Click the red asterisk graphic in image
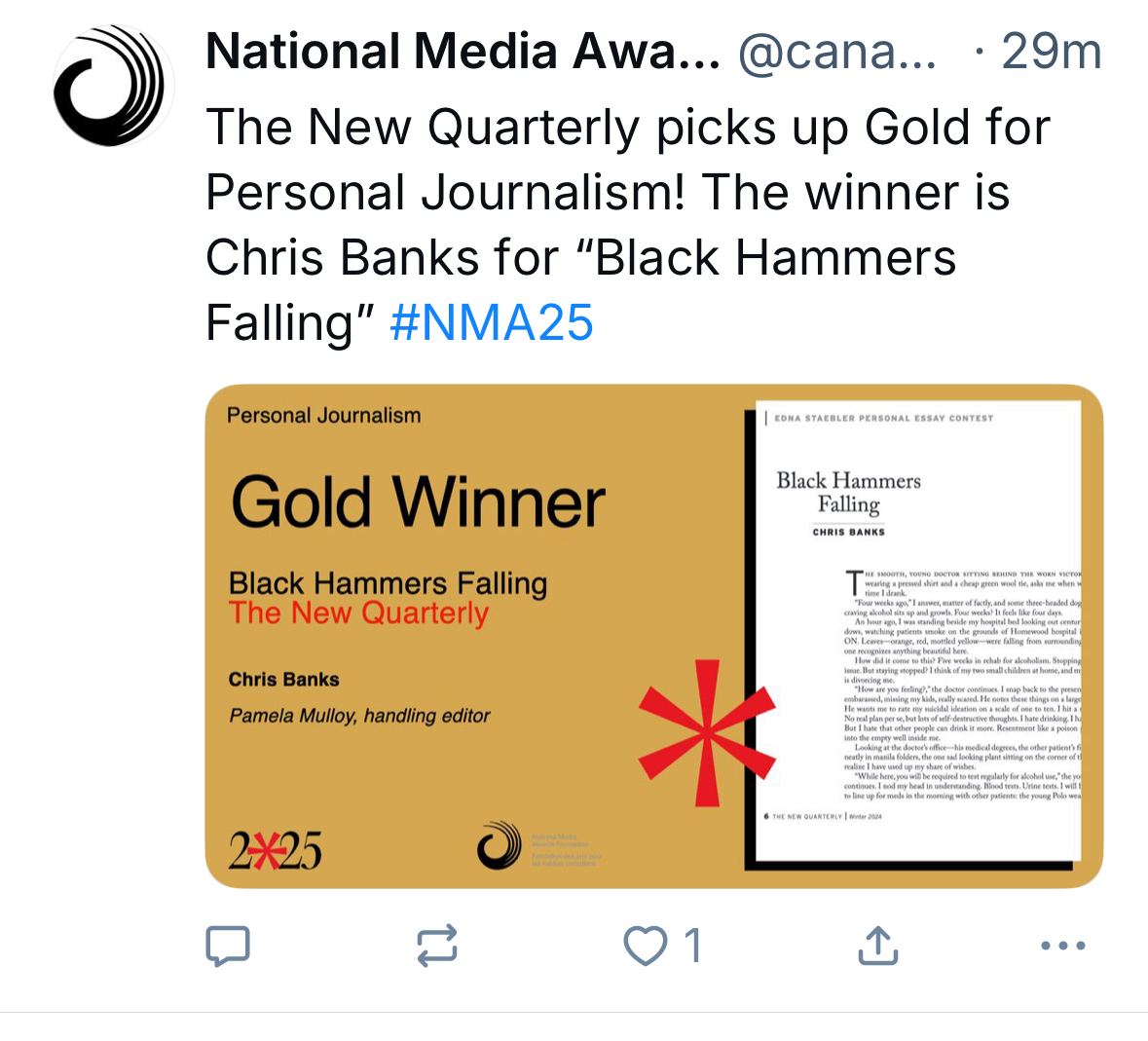1148x1041 pixels. coord(706,730)
